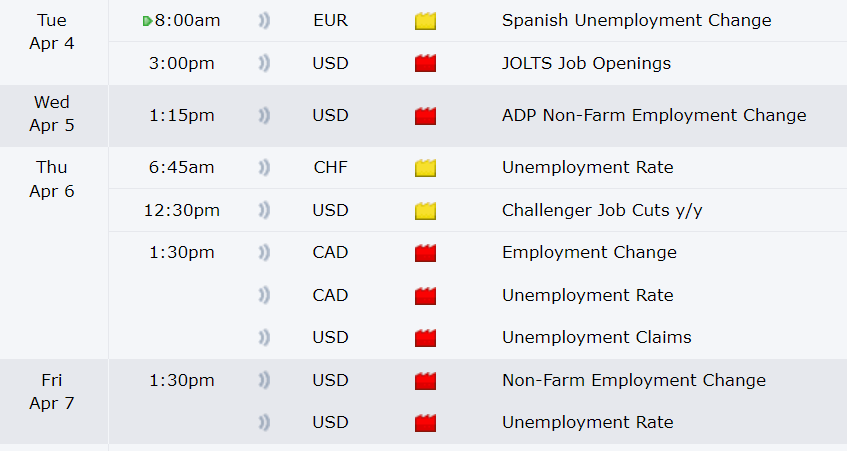Click red impact icon for CAD Employment Change
Image resolution: width=847 pixels, height=451 pixels.
pyautogui.click(x=426, y=253)
